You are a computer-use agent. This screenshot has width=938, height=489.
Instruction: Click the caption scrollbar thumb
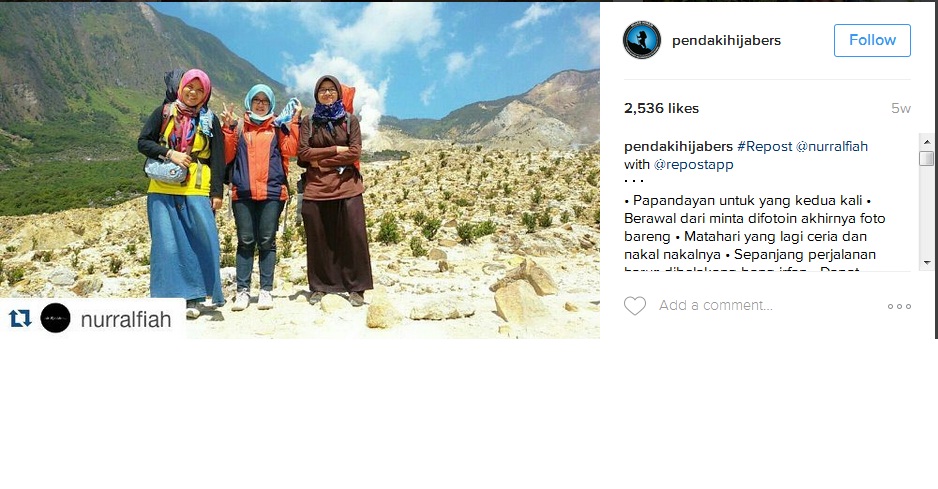coord(927,159)
